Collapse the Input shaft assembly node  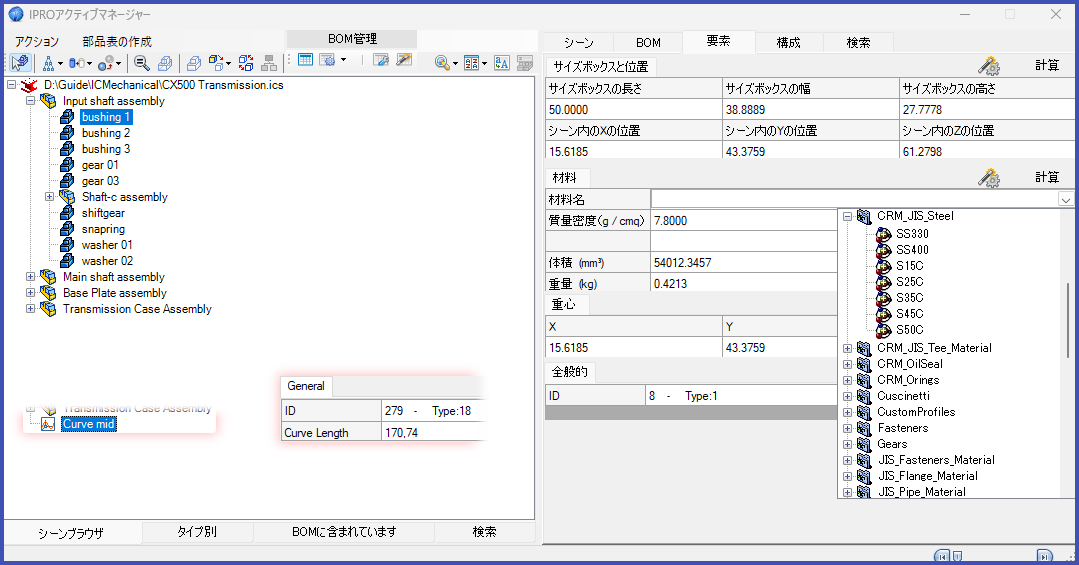30,101
